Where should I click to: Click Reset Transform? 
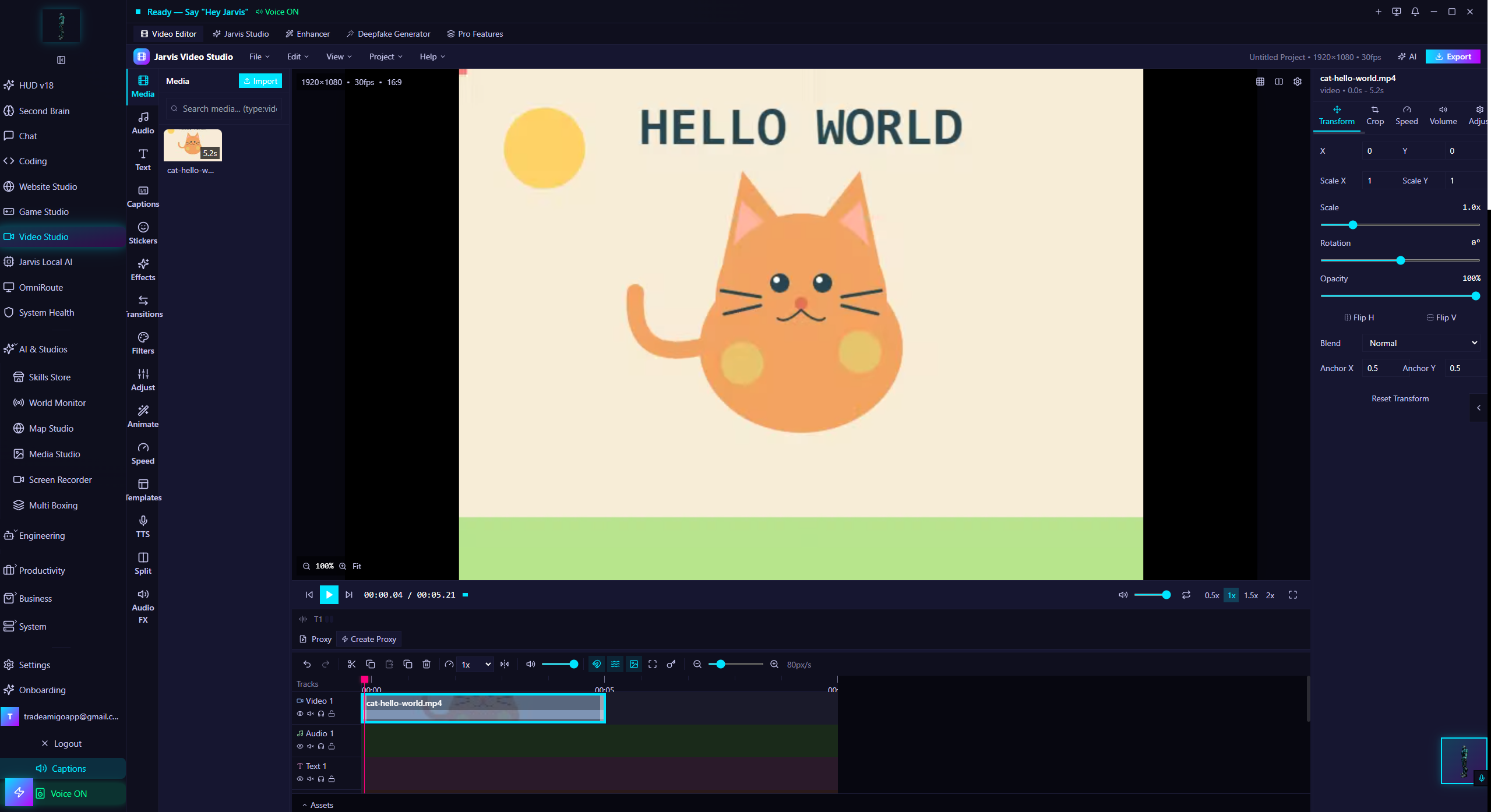[1400, 398]
